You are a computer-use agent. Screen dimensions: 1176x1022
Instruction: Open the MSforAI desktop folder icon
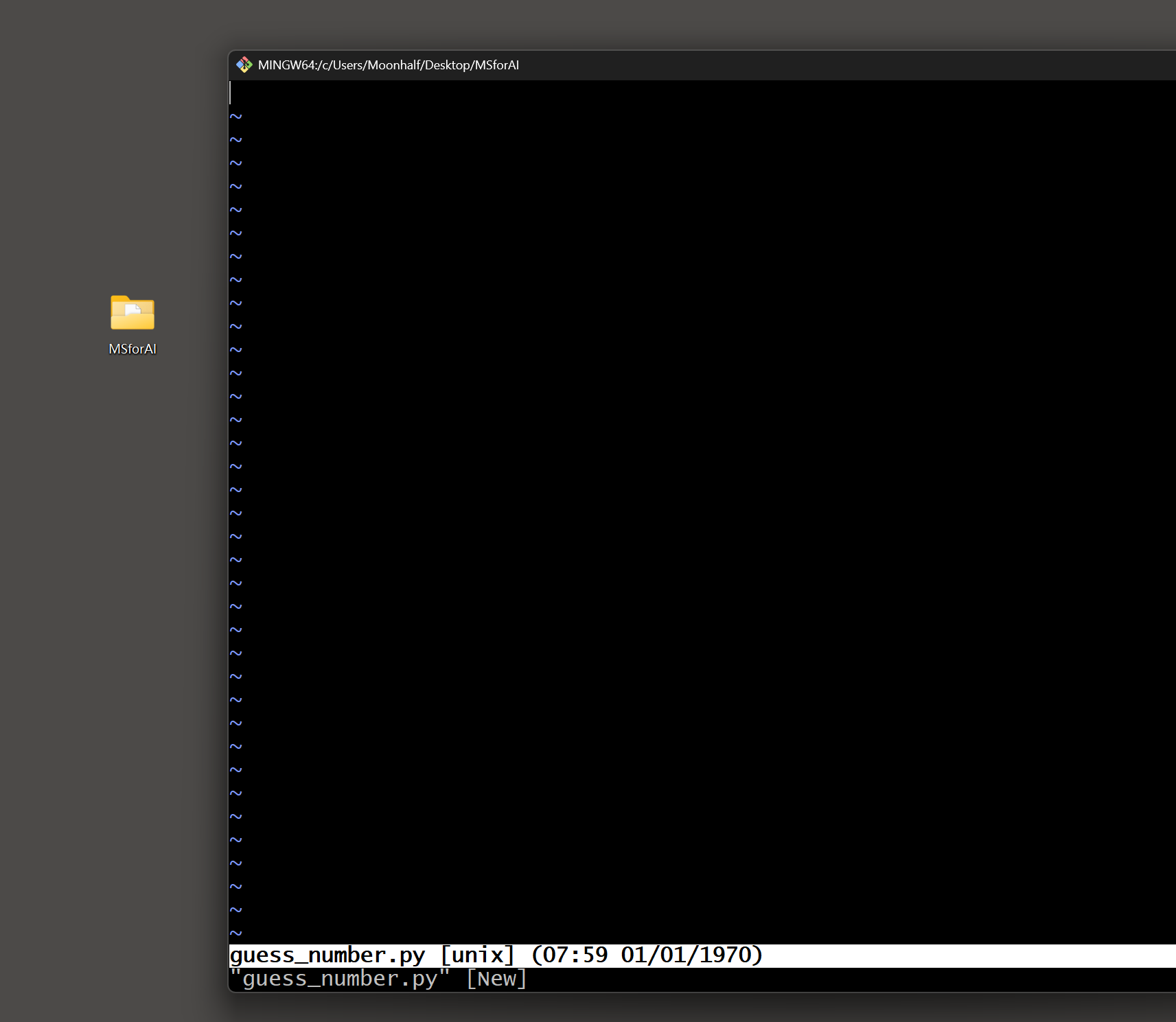coord(132,313)
